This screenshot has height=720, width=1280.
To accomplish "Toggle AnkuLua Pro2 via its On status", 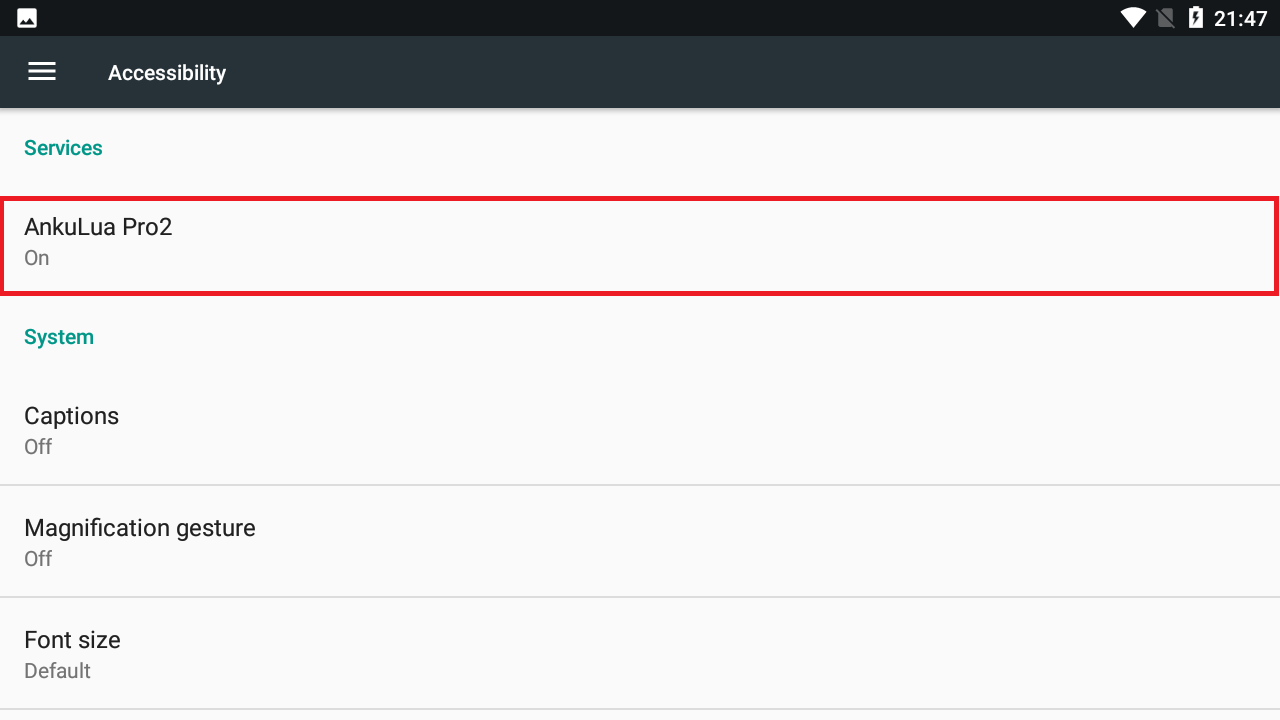I will click(x=37, y=258).
